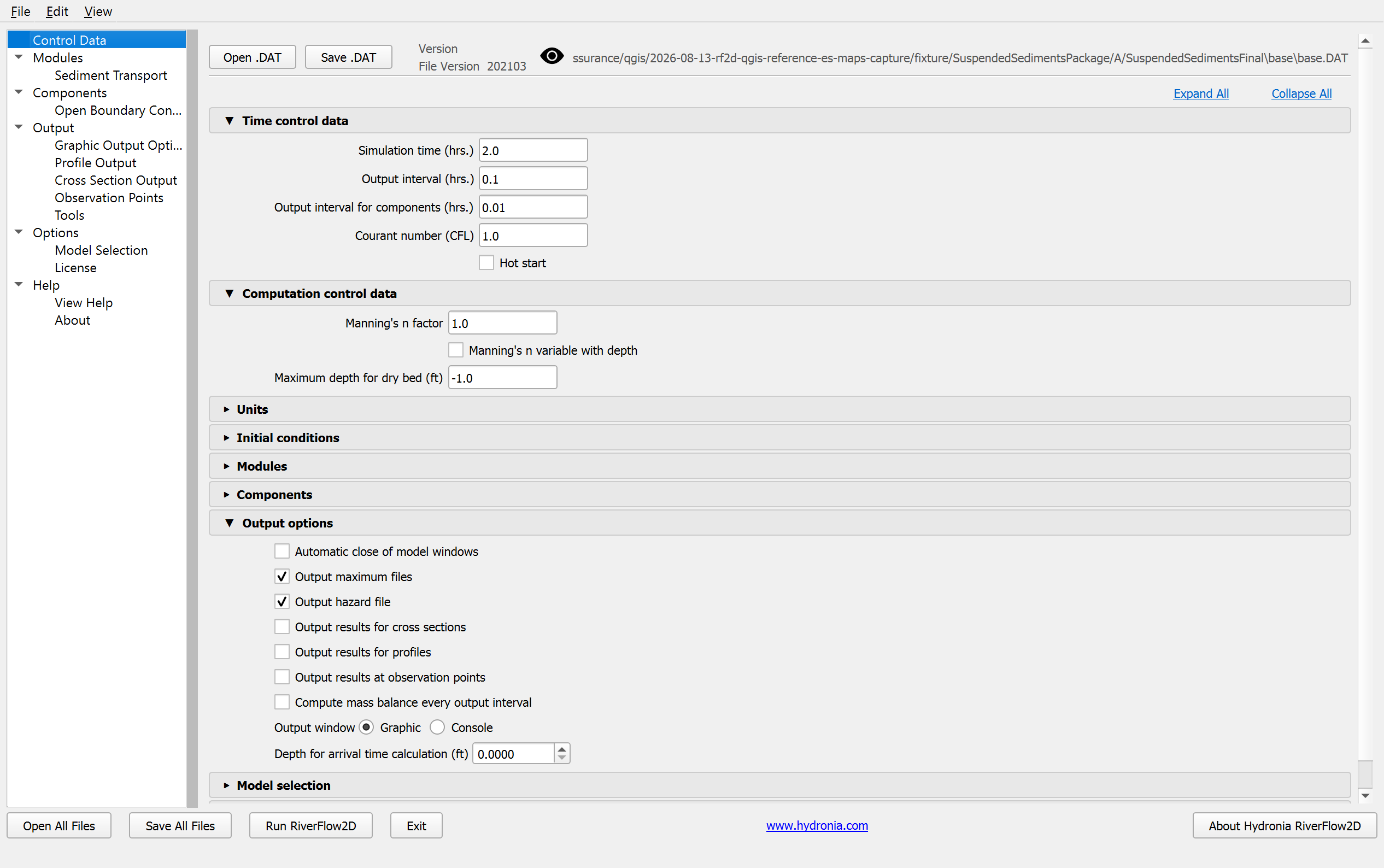Viewport: 1384px width, 868px height.
Task: Collapse the Components tree node arrow
Action: [x=19, y=92]
